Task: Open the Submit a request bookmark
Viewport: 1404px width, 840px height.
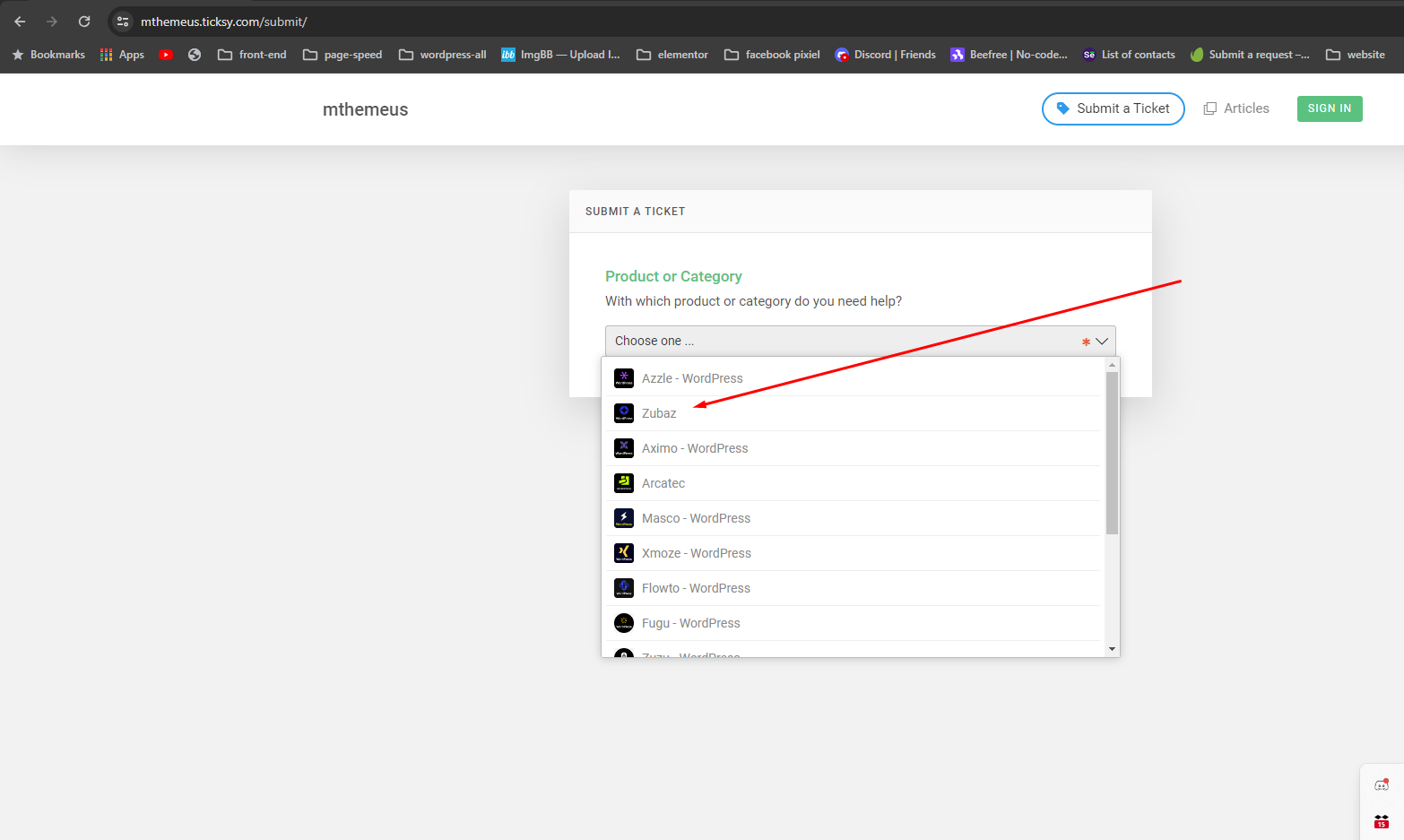Action: pyautogui.click(x=1250, y=55)
